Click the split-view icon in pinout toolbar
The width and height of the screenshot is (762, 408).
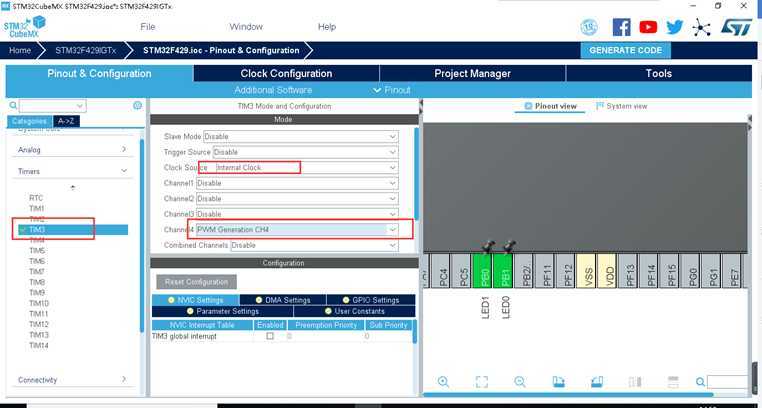(635, 382)
